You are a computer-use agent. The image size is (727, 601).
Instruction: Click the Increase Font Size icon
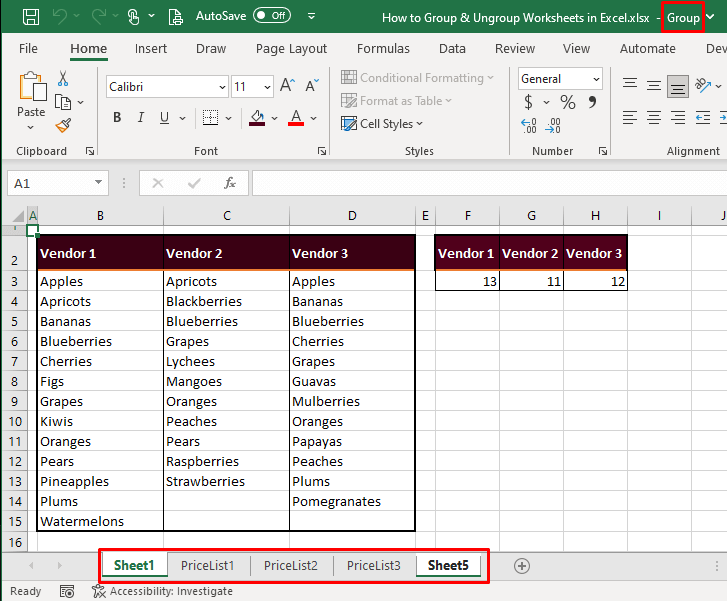tap(287, 86)
